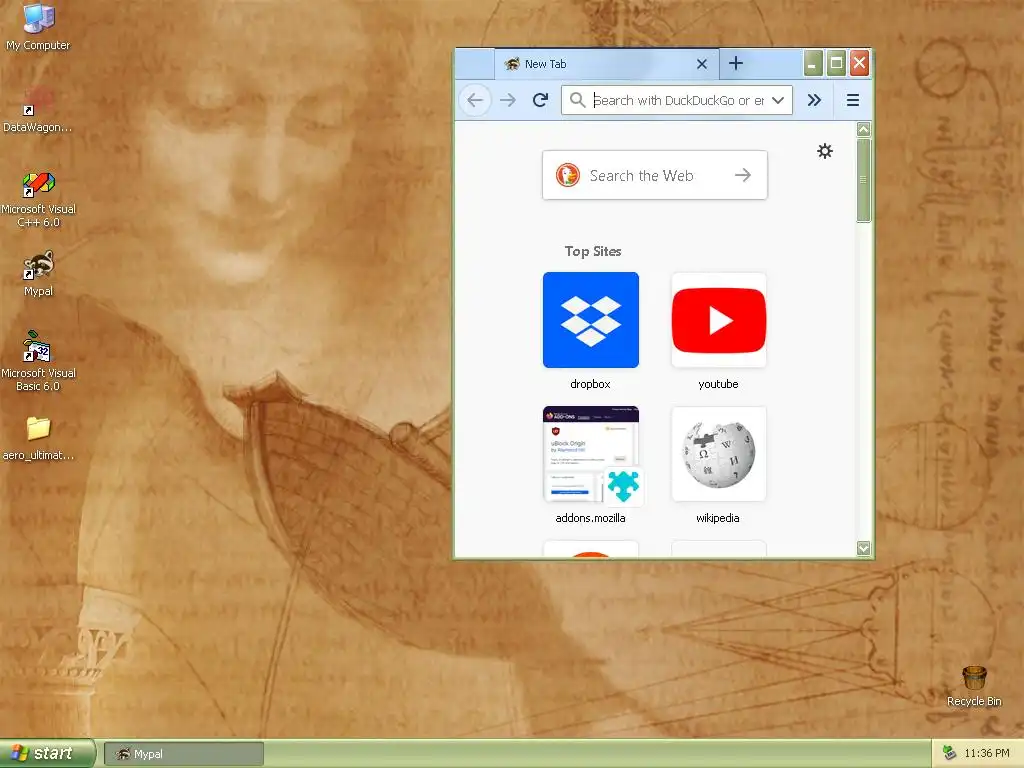The image size is (1024, 768).
Task: Expand the address bar history dropdown
Action: click(778, 100)
